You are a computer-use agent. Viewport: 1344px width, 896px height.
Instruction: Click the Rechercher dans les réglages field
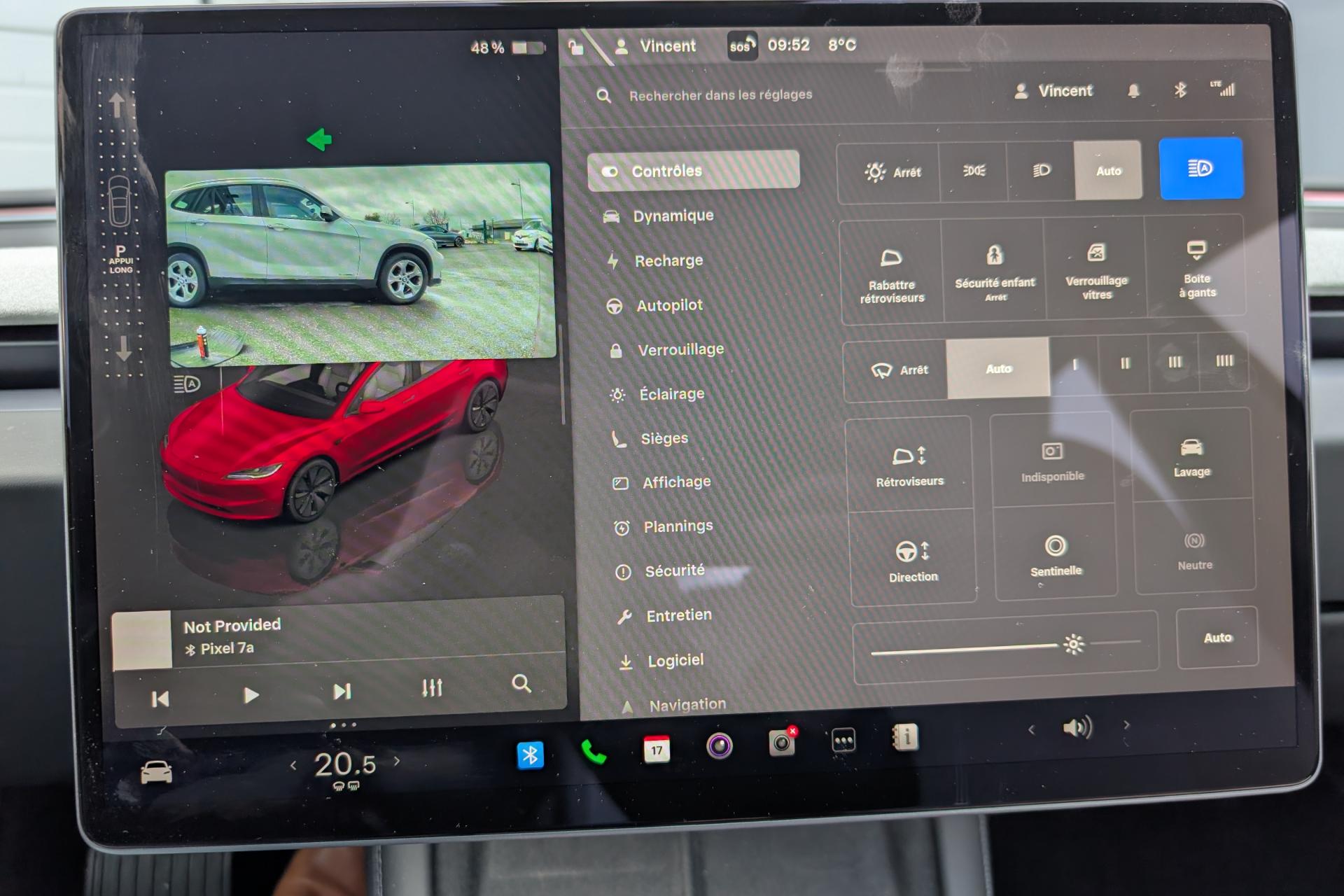tap(720, 94)
